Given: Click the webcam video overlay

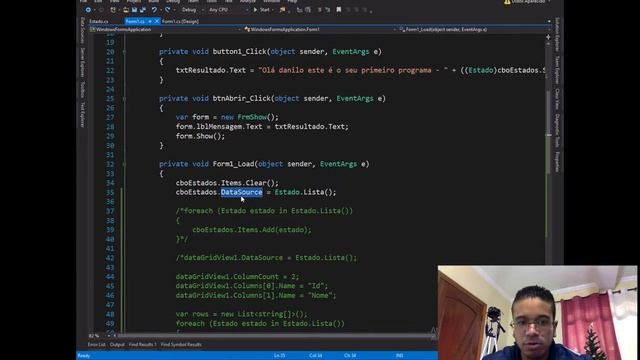Looking at the screenshot, I should coord(537,313).
